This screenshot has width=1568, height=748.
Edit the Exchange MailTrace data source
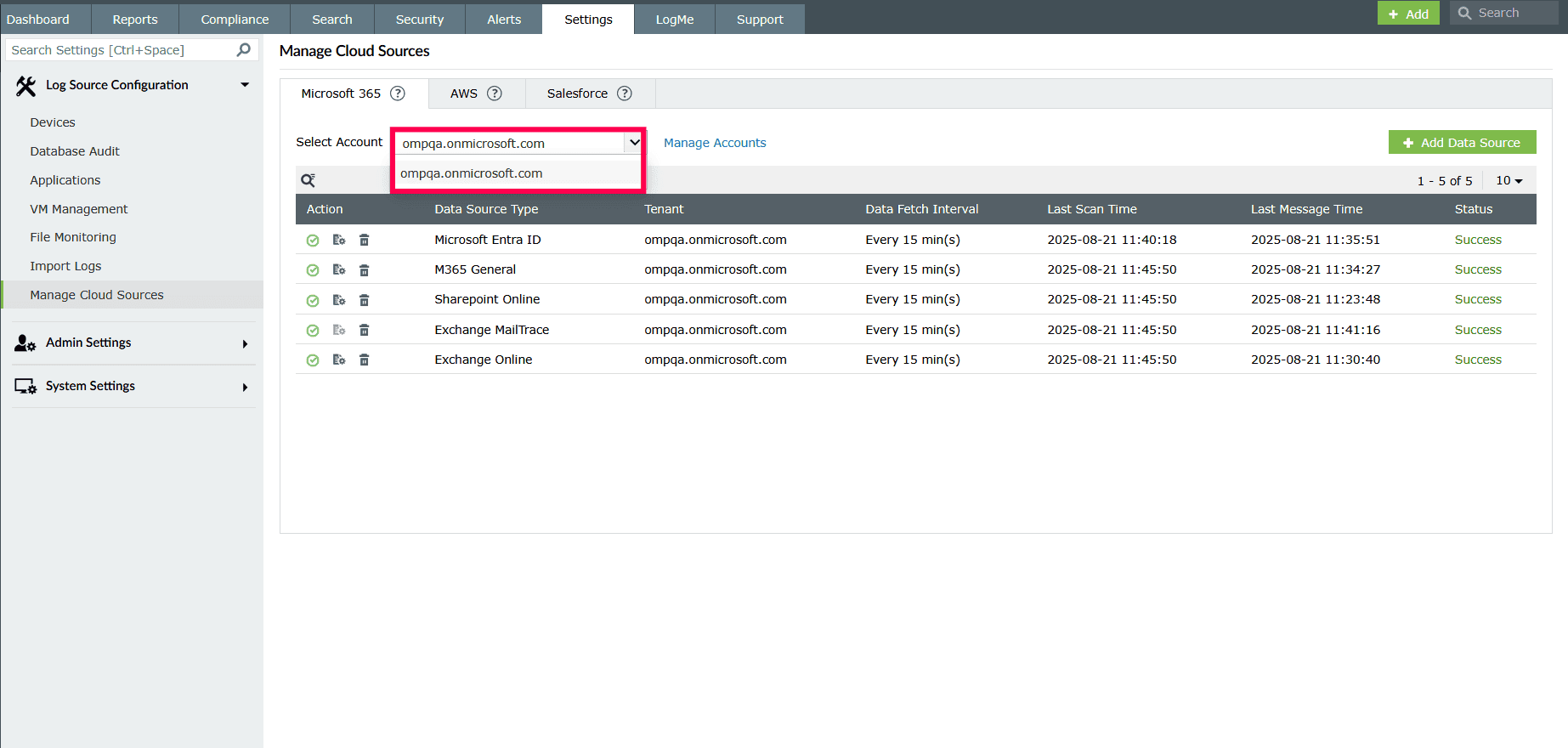[339, 330]
